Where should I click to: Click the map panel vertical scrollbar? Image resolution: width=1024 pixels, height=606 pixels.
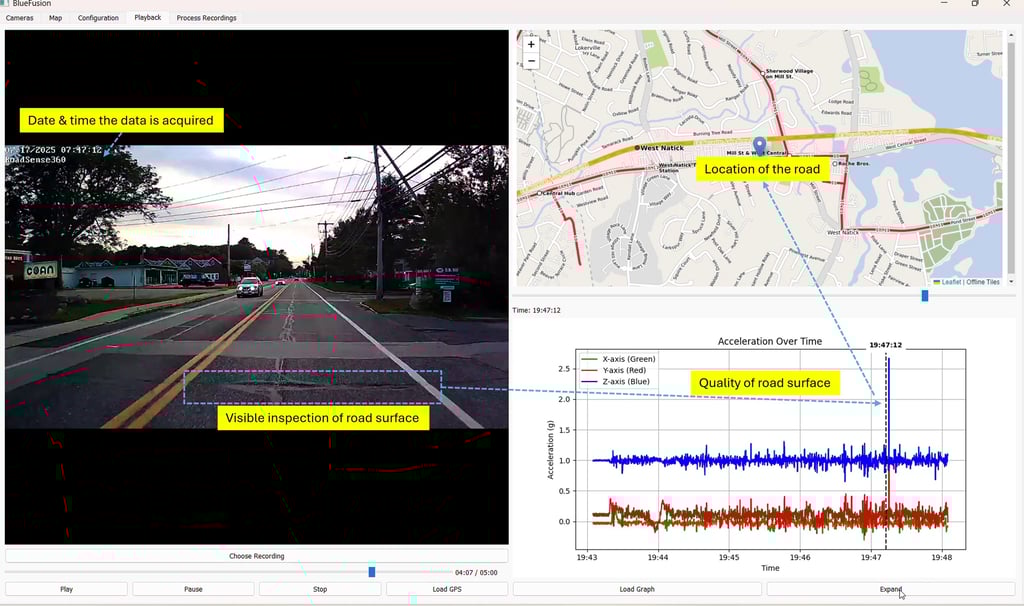click(1011, 157)
